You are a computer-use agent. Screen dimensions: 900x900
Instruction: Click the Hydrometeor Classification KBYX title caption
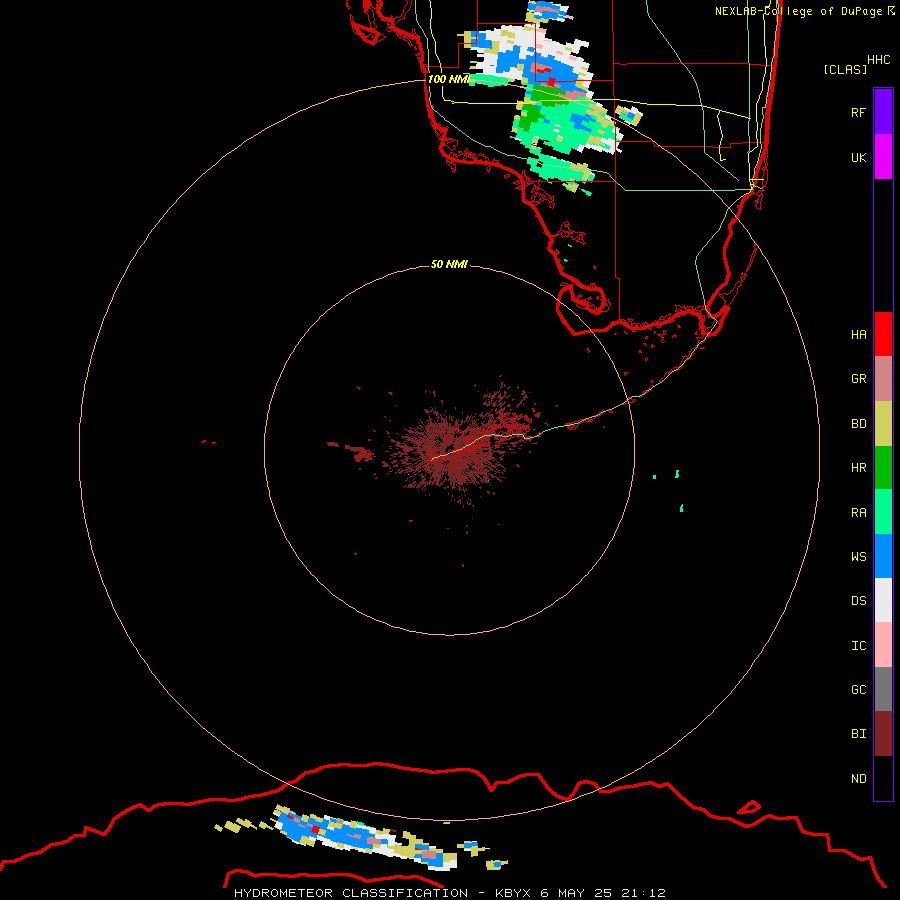pyautogui.click(x=449, y=893)
